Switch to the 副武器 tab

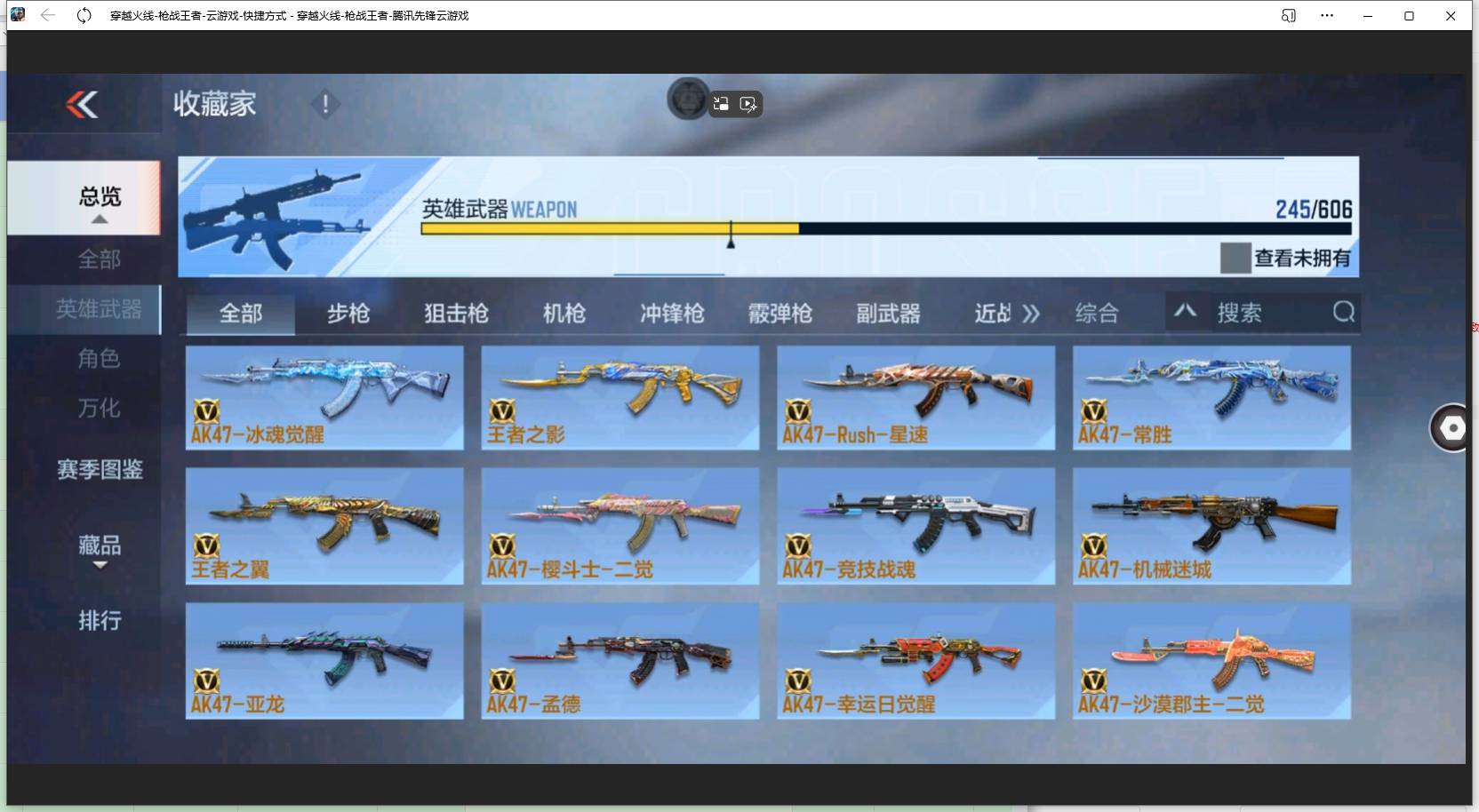[888, 314]
